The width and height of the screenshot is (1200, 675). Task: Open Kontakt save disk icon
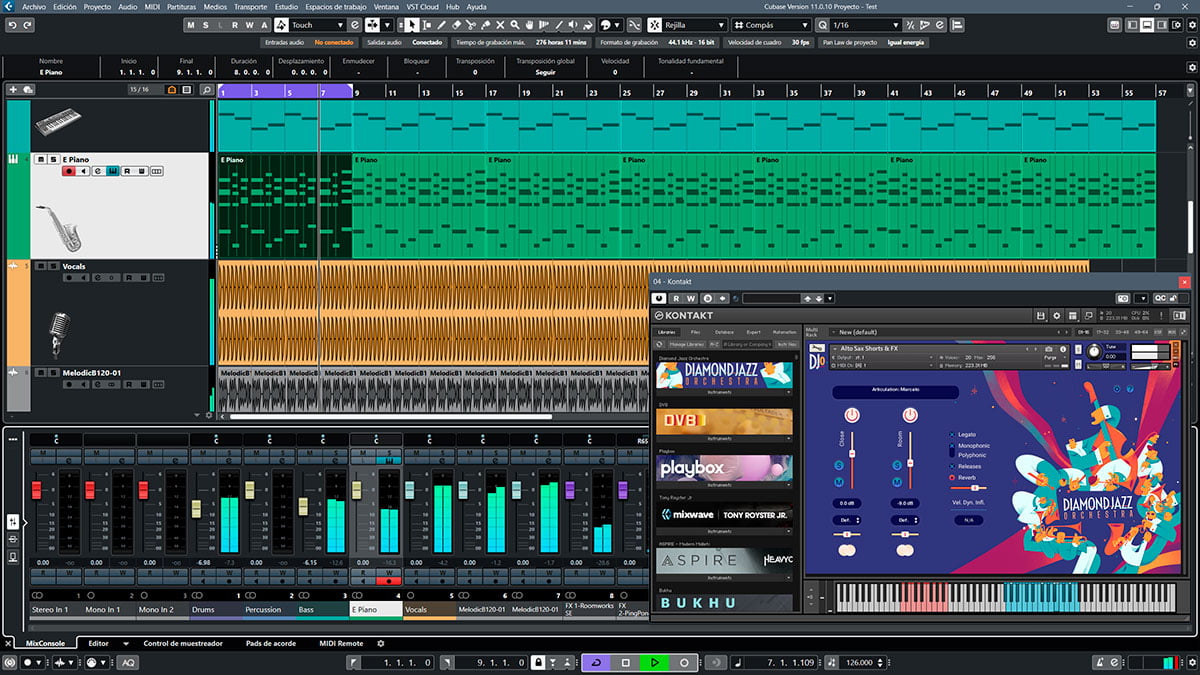(x=1042, y=316)
